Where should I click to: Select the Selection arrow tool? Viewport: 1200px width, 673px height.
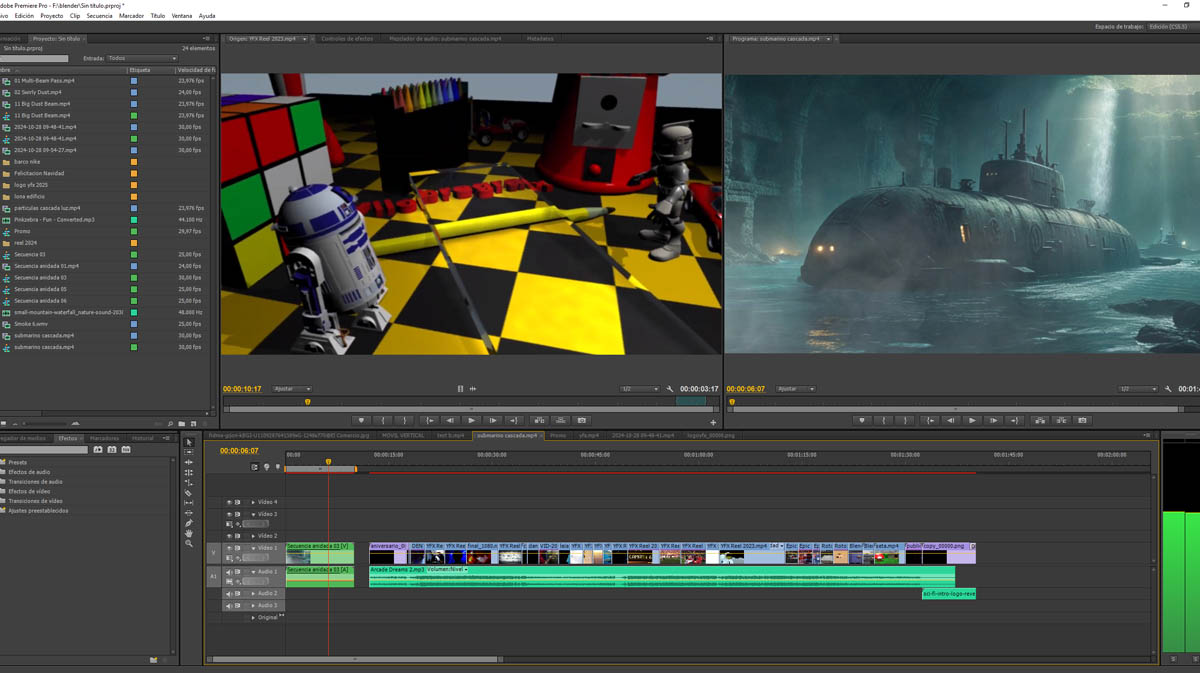[x=188, y=442]
